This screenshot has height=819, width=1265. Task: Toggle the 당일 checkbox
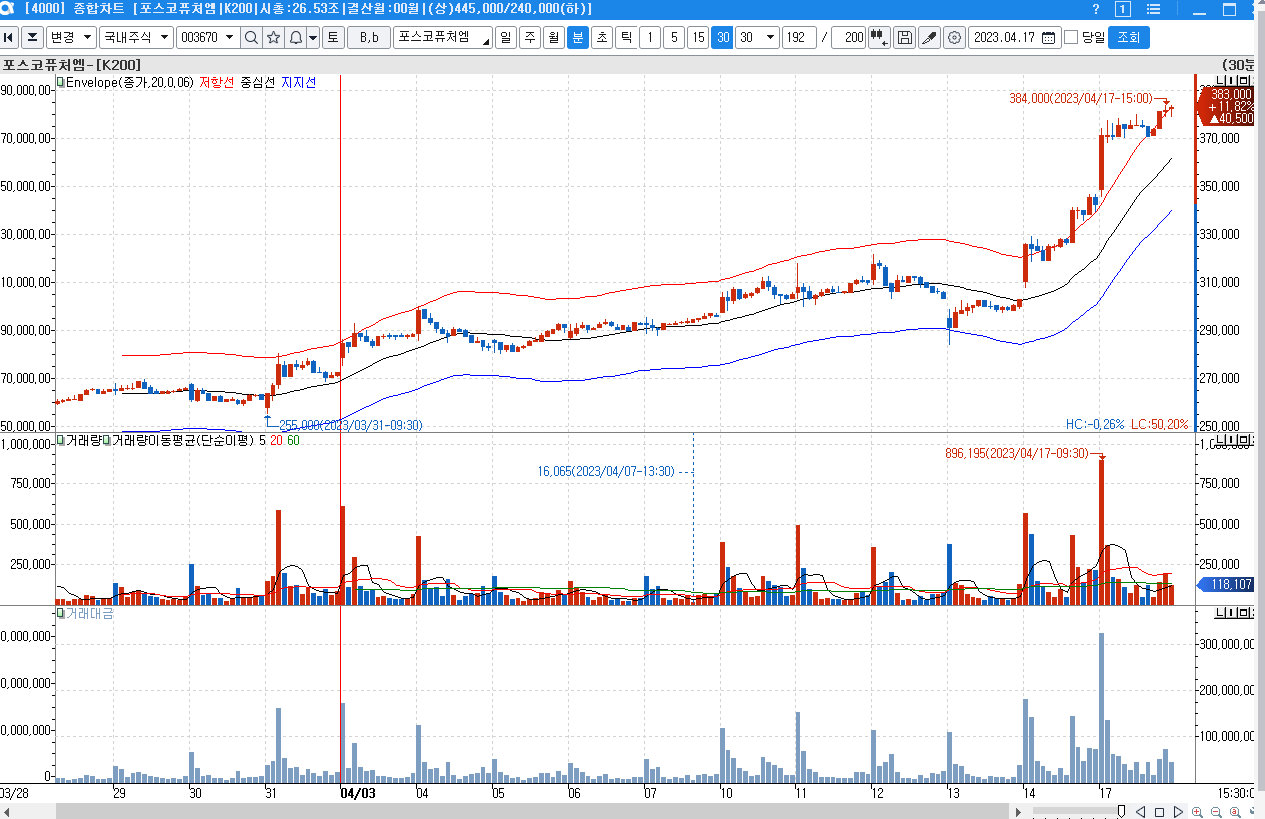click(x=1071, y=38)
